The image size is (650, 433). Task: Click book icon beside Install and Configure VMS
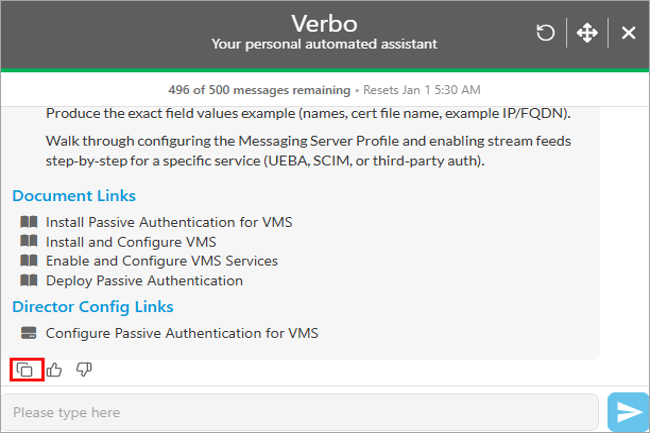point(28,241)
